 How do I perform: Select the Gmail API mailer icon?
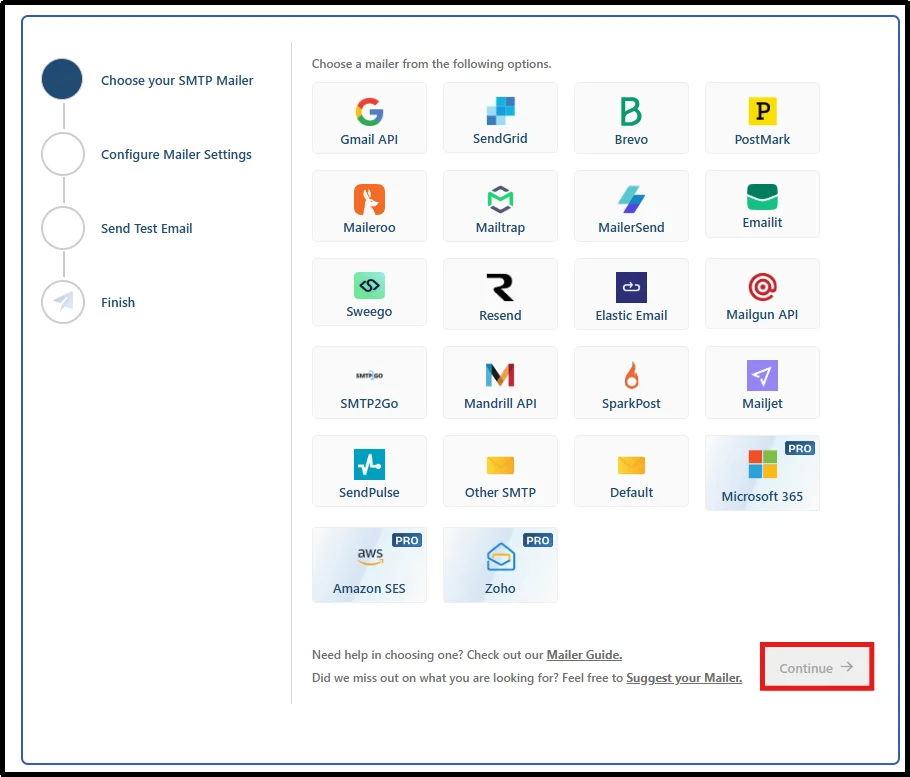pos(369,111)
